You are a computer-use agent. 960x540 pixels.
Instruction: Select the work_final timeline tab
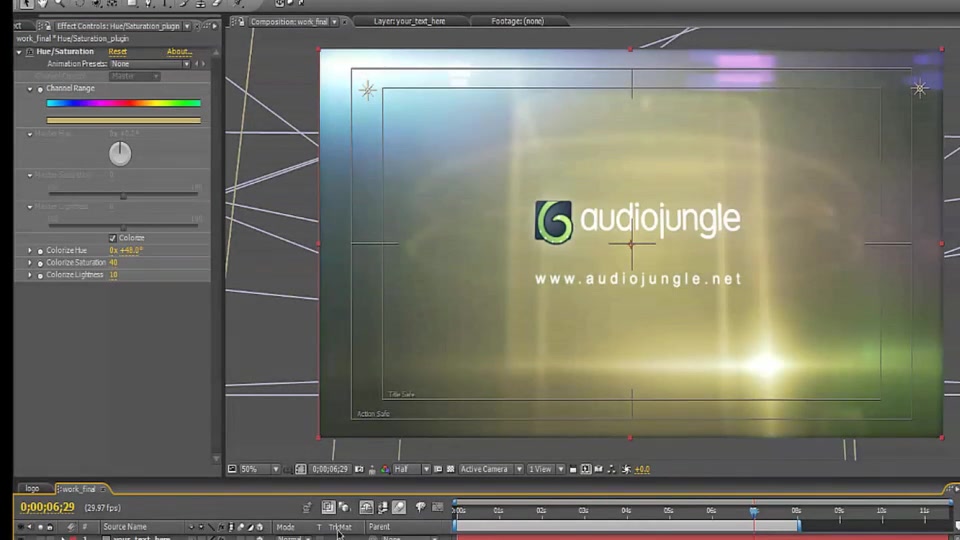coord(78,489)
